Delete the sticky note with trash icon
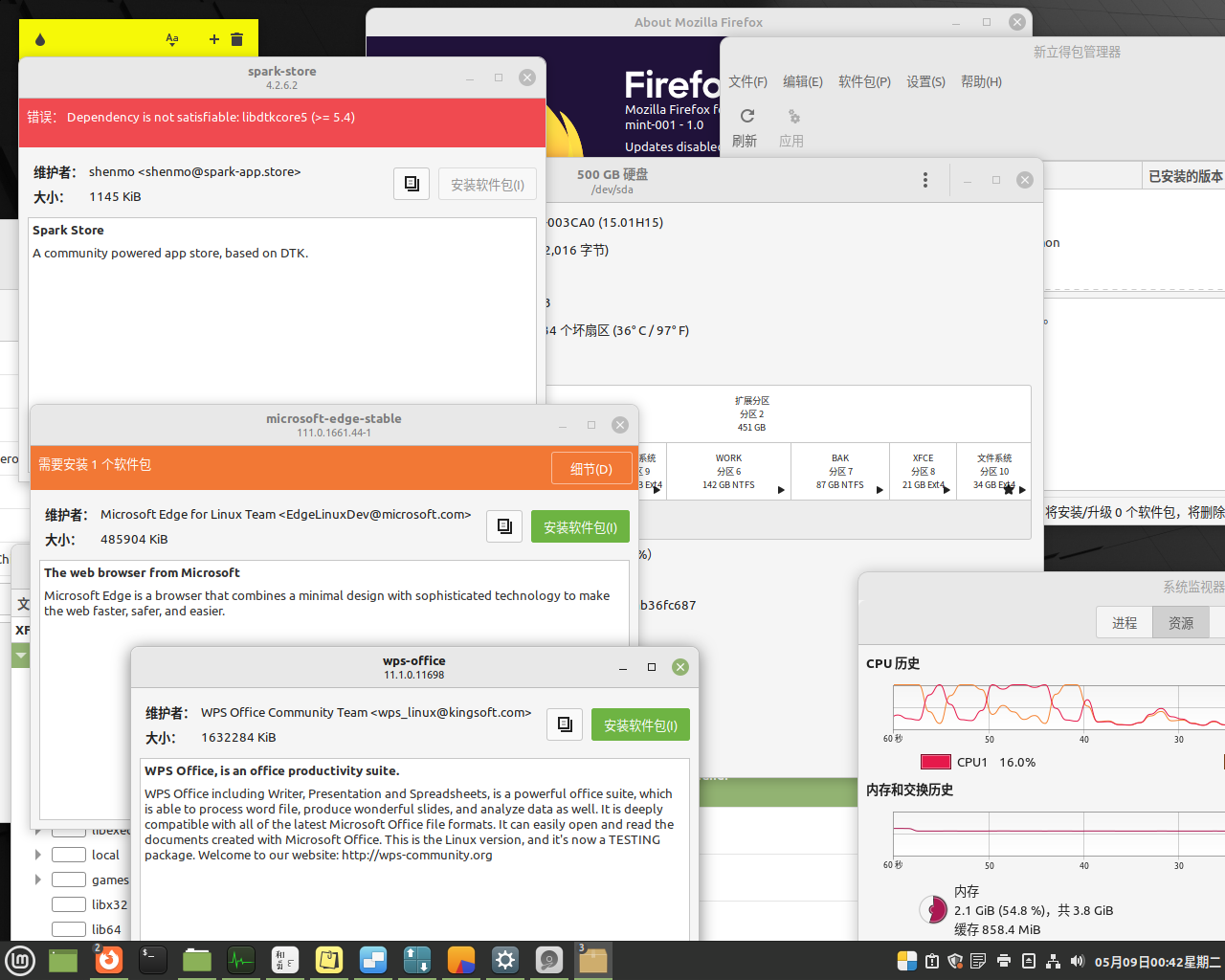This screenshot has height=980, width=1225. tap(237, 39)
